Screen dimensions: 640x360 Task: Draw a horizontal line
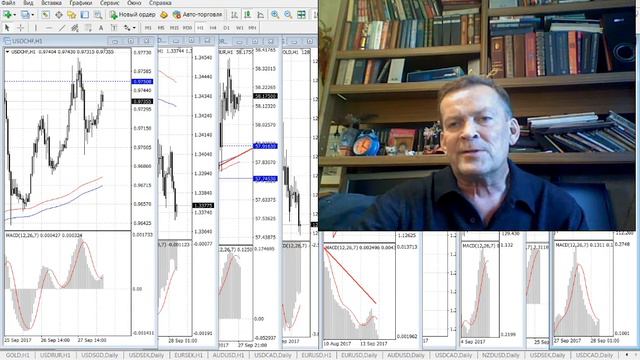tap(49, 28)
